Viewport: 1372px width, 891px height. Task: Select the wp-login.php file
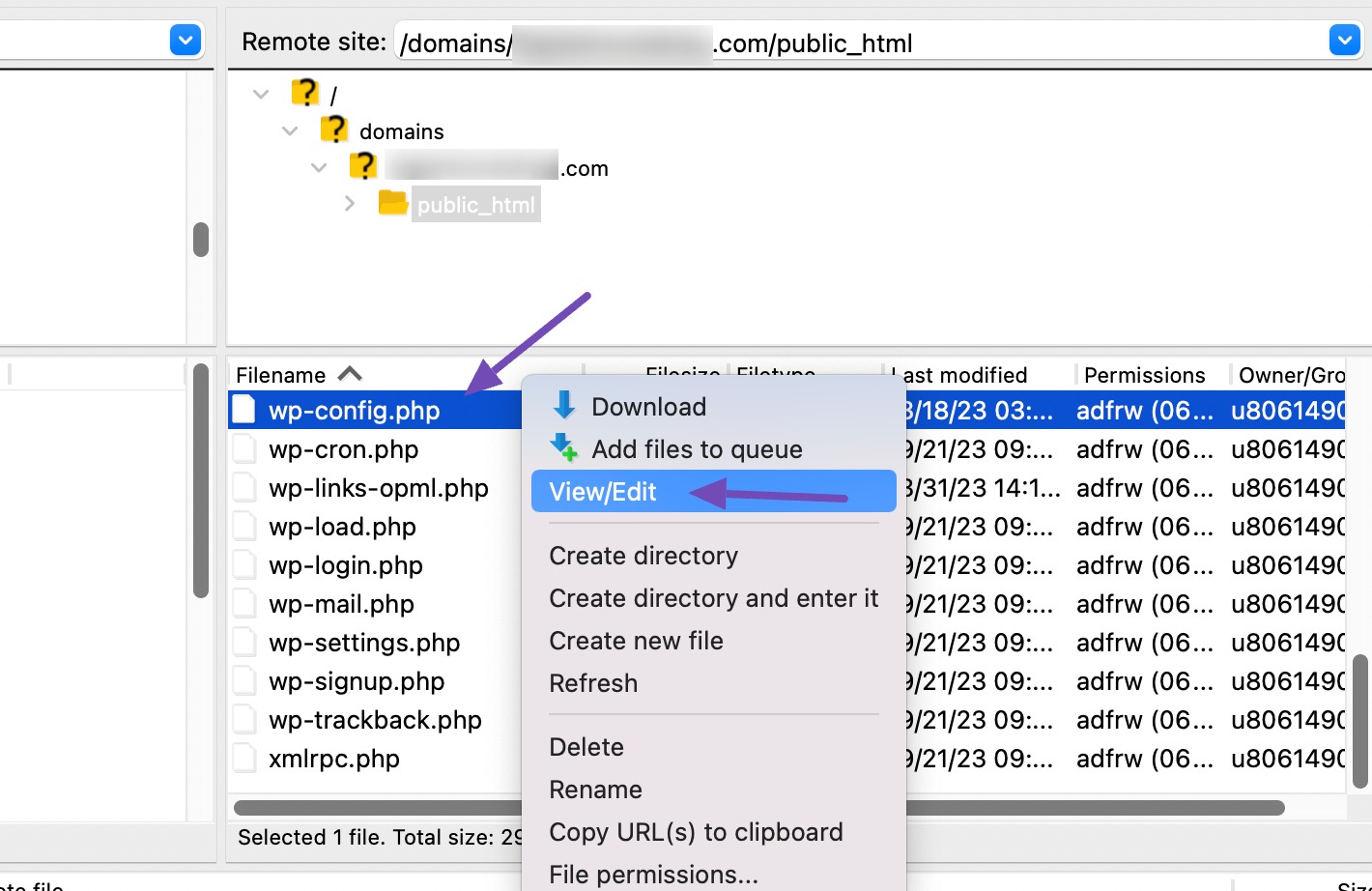345,564
